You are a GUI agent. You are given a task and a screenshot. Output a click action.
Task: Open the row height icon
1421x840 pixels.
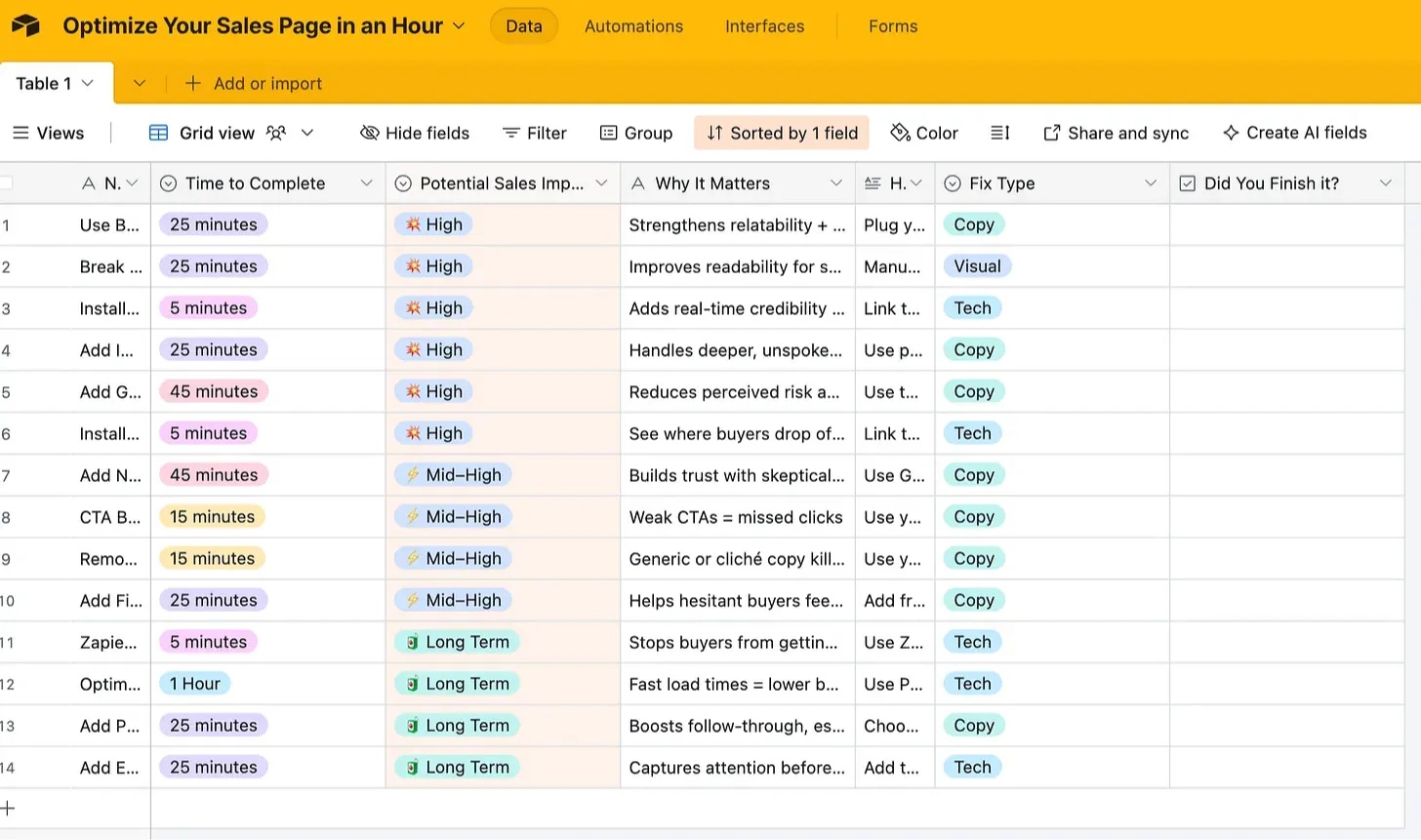coord(1000,133)
